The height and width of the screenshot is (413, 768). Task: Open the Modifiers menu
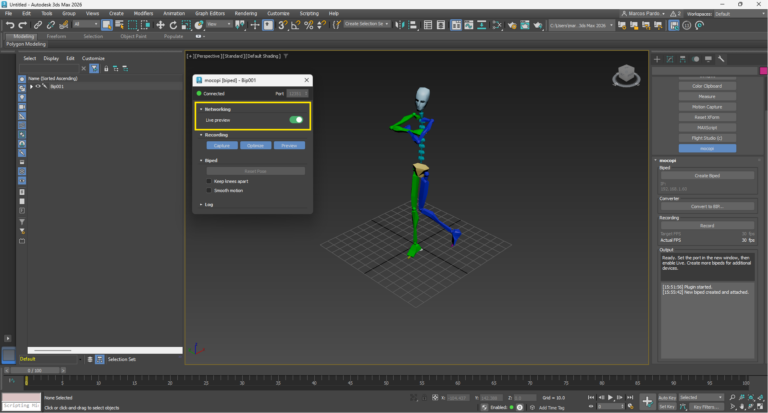[143, 13]
